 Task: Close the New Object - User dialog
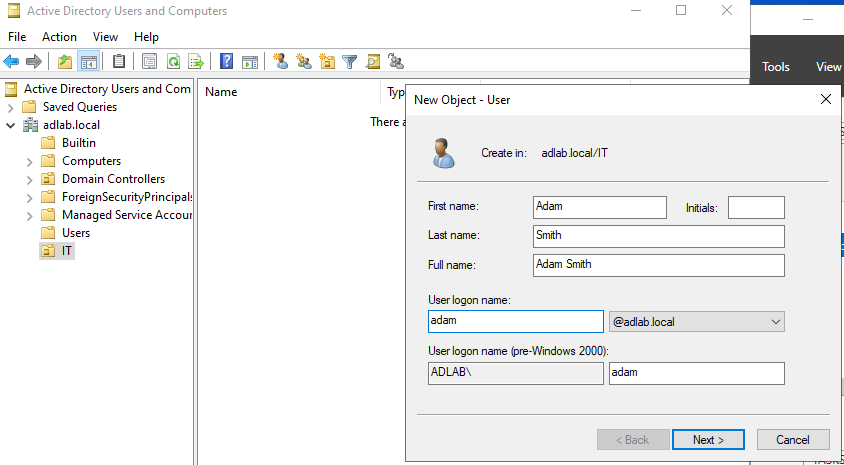tap(826, 100)
